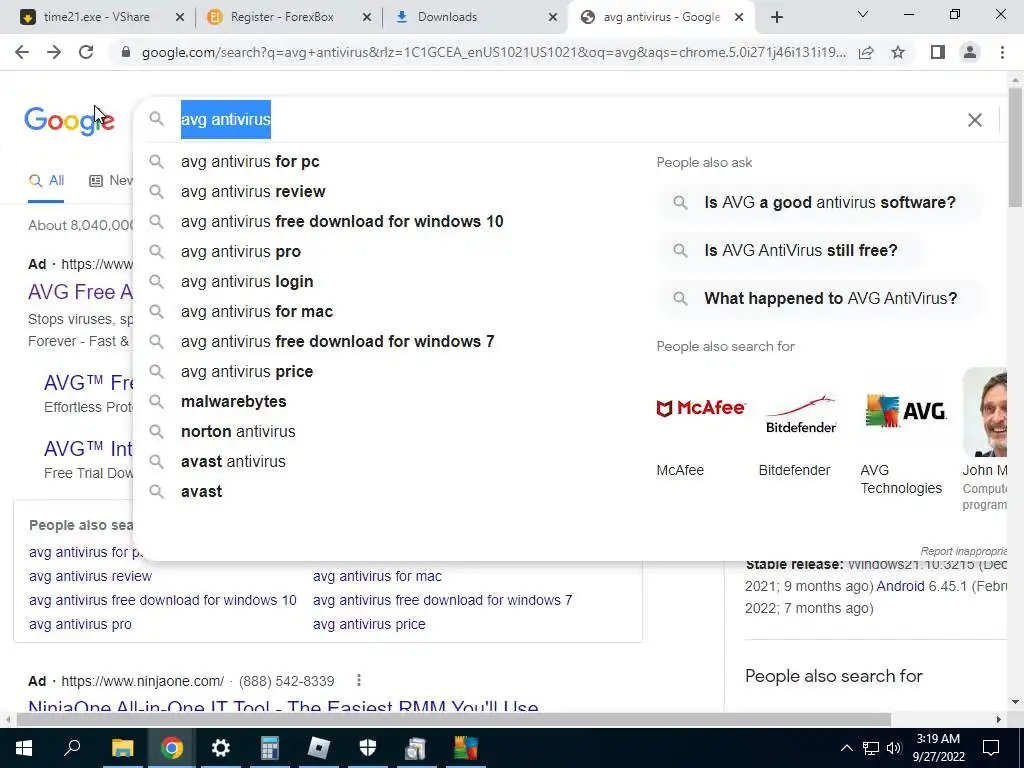Click the Android link in stable release
This screenshot has width=1024, height=768.
(900, 586)
